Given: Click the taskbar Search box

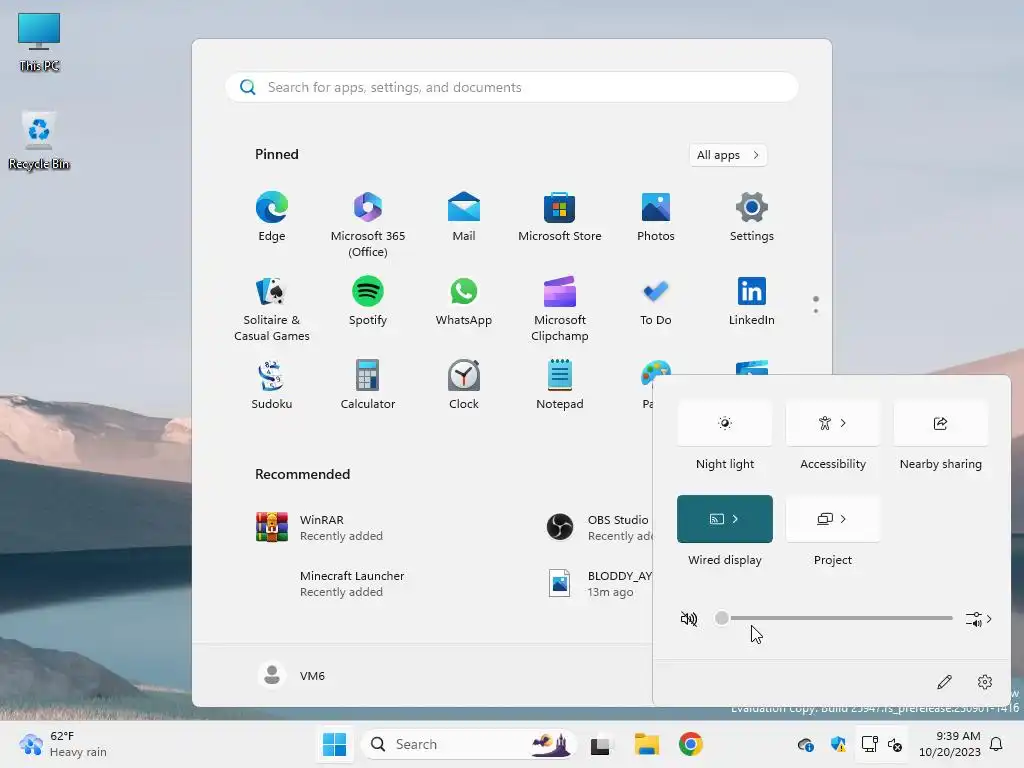Looking at the screenshot, I should [469, 744].
